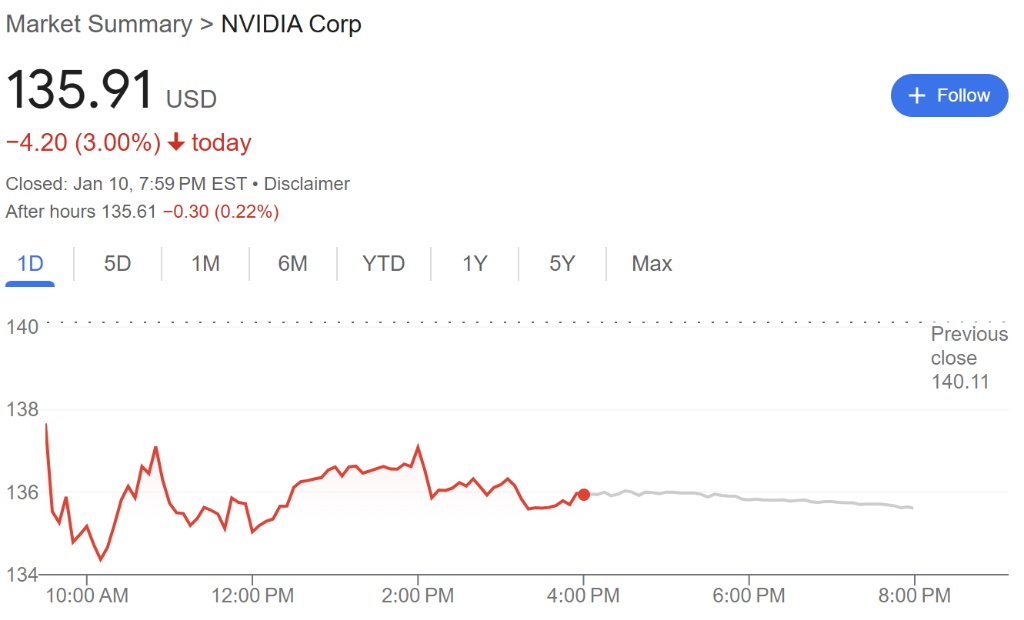Open the Disclaimer link
Viewport: 1024px width, 620px height.
pos(307,184)
